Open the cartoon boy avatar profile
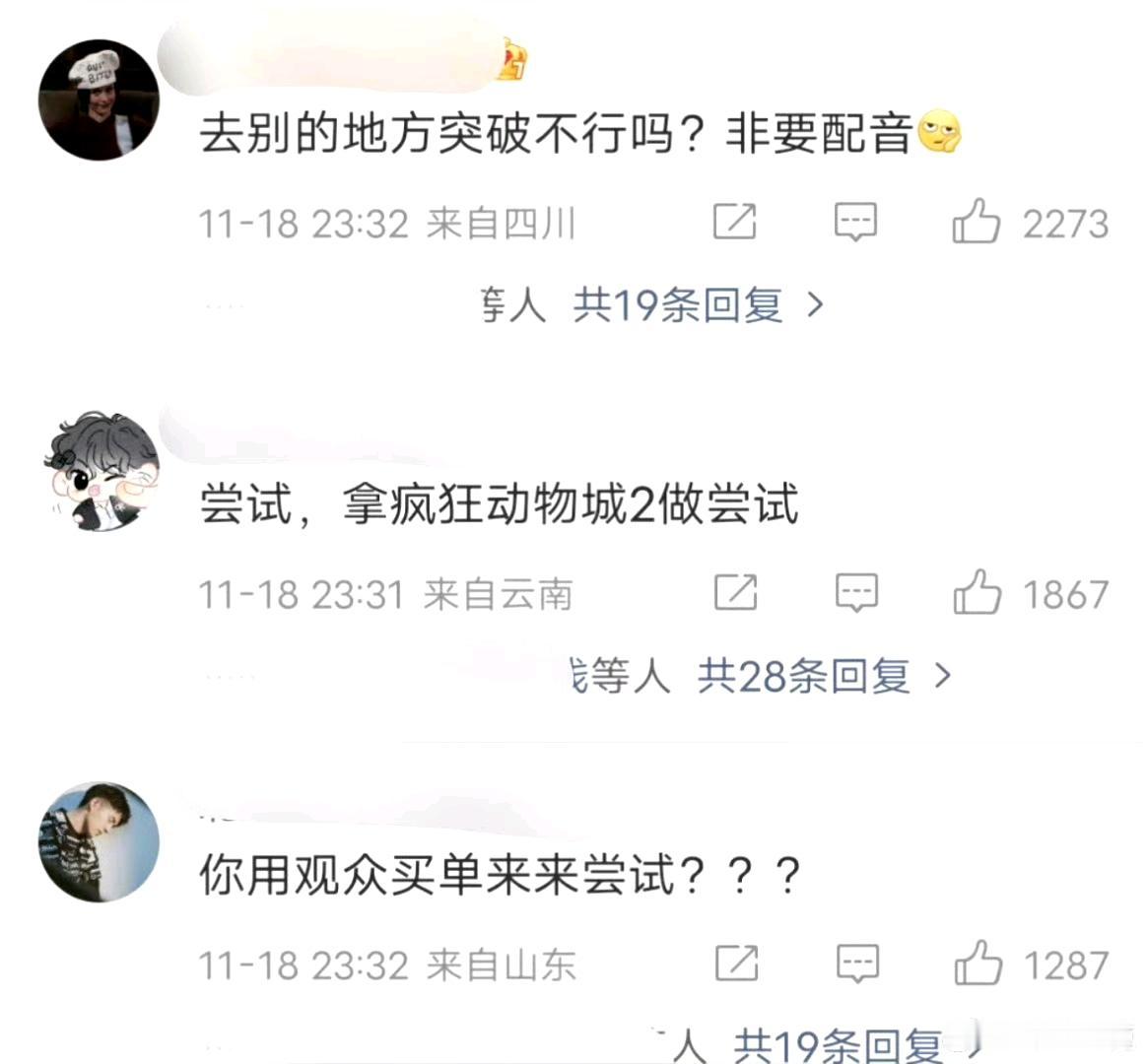The image size is (1147, 1064). 101,472
